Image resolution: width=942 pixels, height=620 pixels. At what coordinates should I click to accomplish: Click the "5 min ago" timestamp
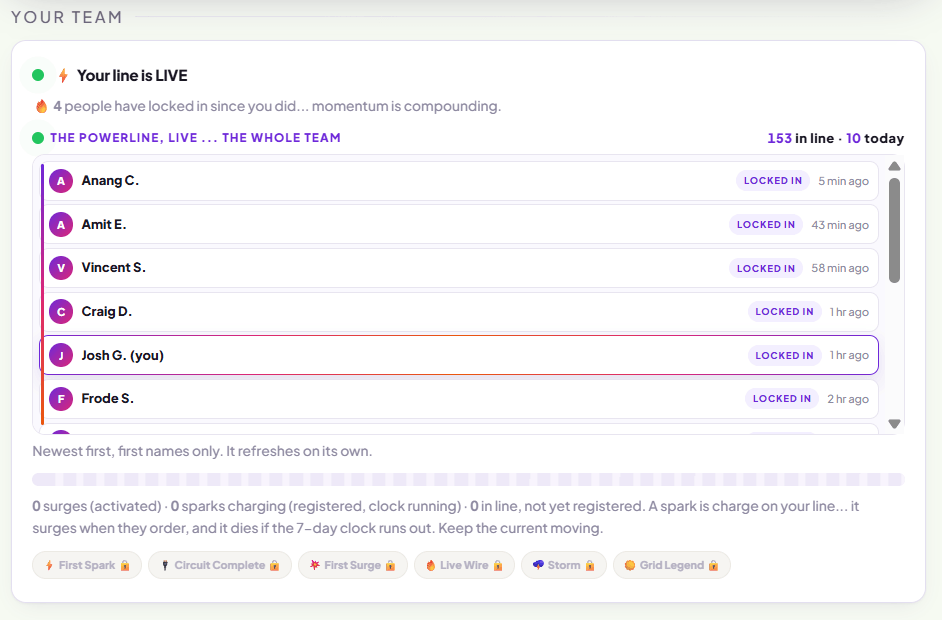point(843,181)
